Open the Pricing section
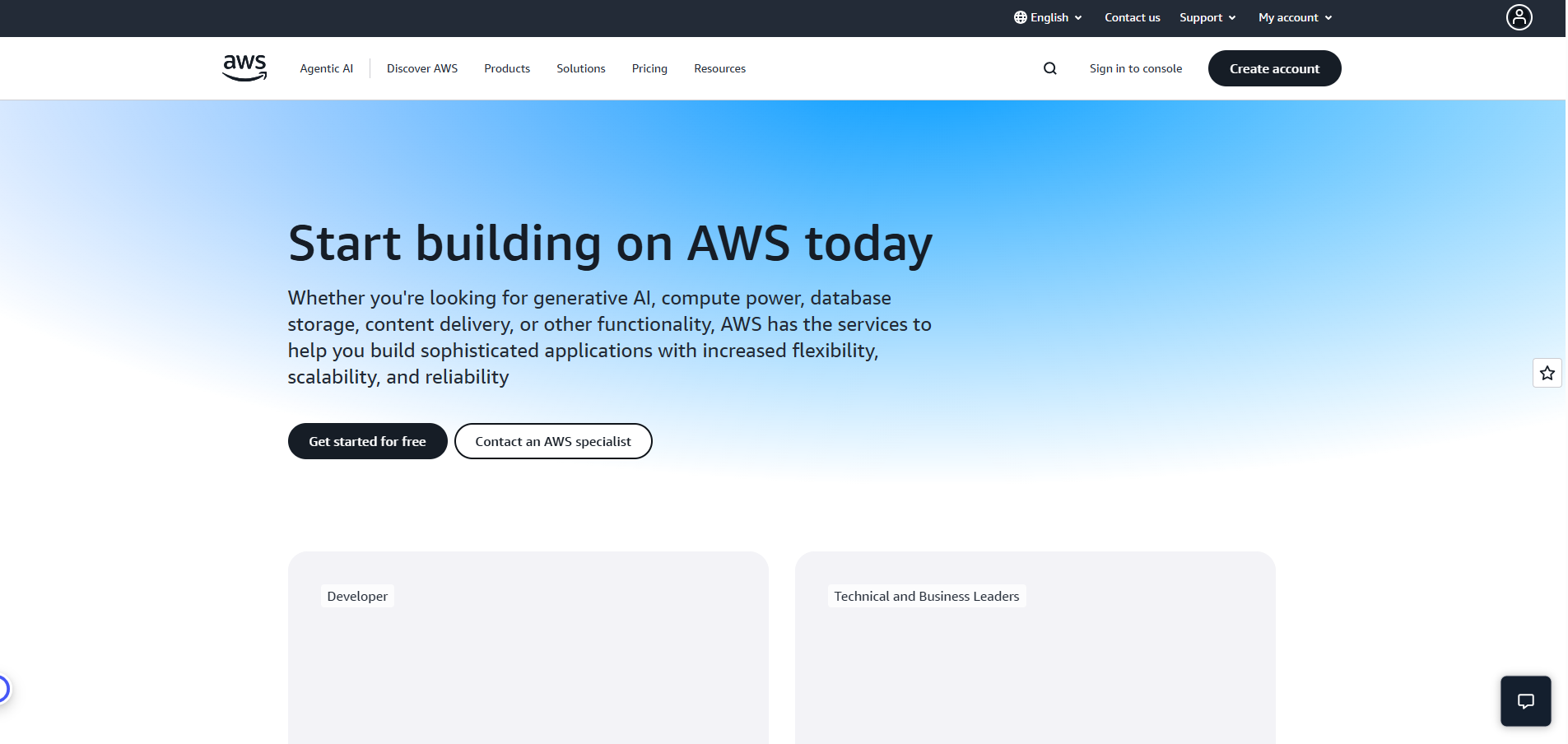 coord(649,68)
